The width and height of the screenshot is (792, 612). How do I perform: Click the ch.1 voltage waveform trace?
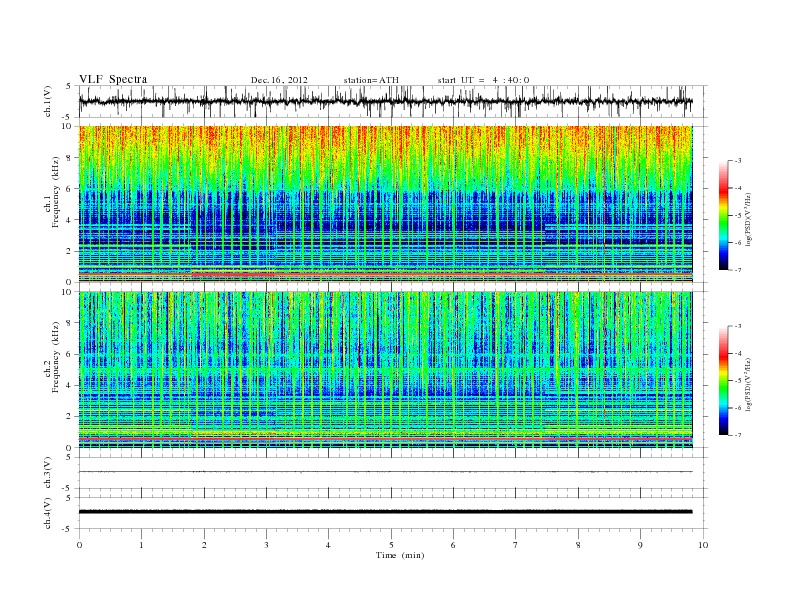(385, 101)
